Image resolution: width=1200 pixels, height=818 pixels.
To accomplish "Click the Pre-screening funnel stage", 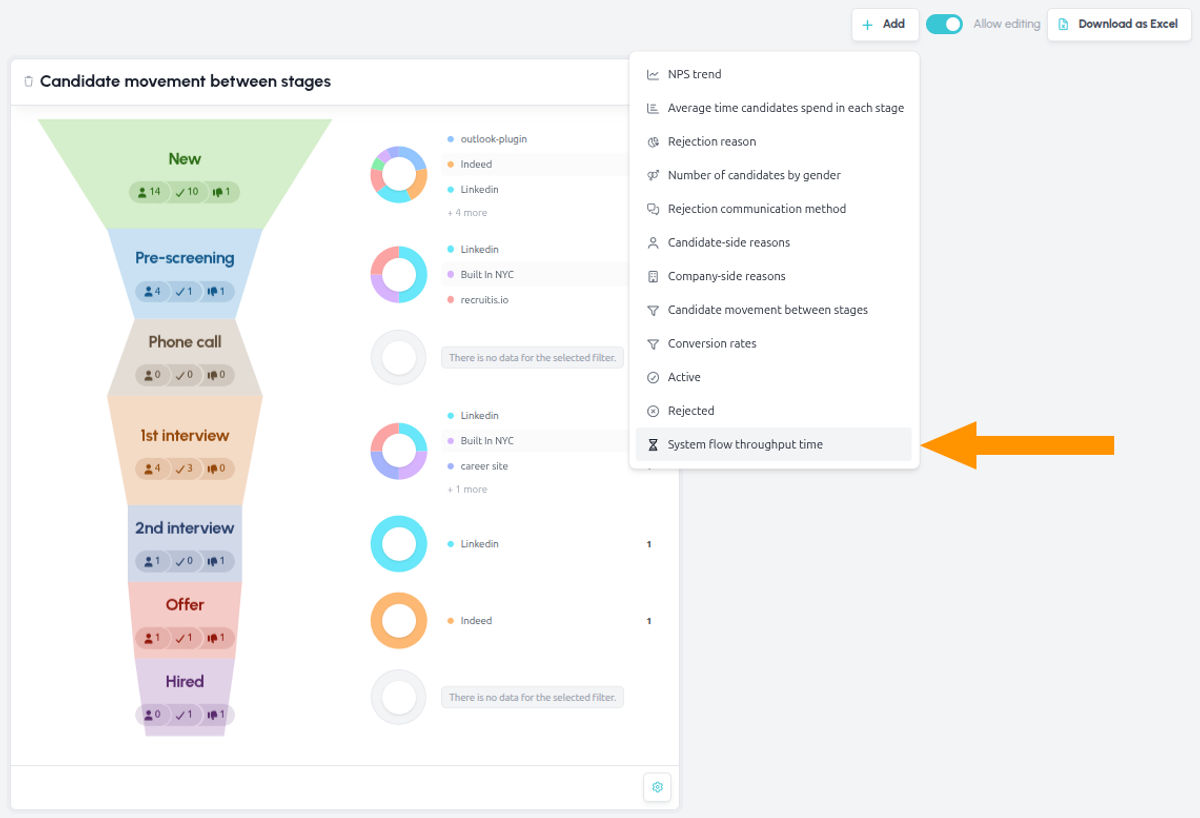I will pos(185,273).
